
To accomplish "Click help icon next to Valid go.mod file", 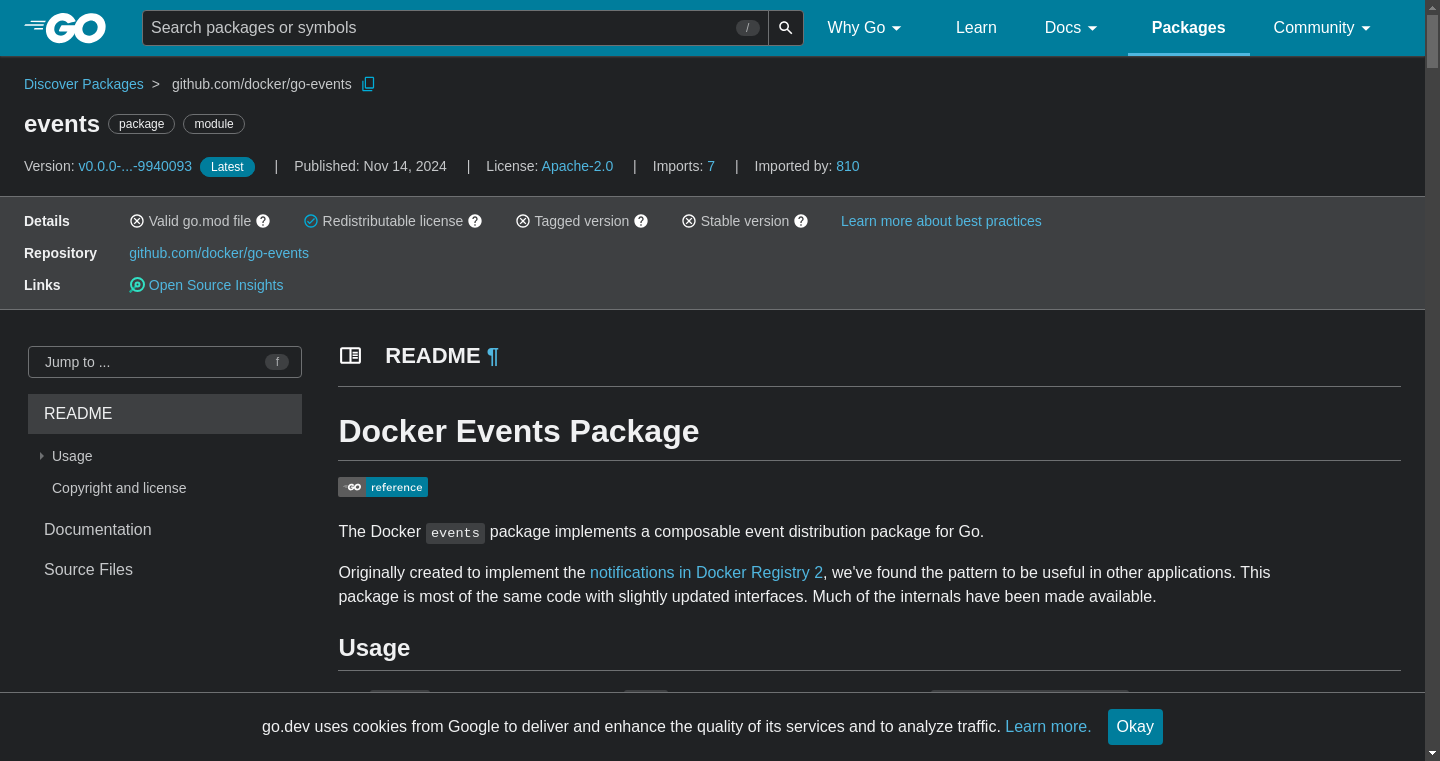I will click(263, 221).
